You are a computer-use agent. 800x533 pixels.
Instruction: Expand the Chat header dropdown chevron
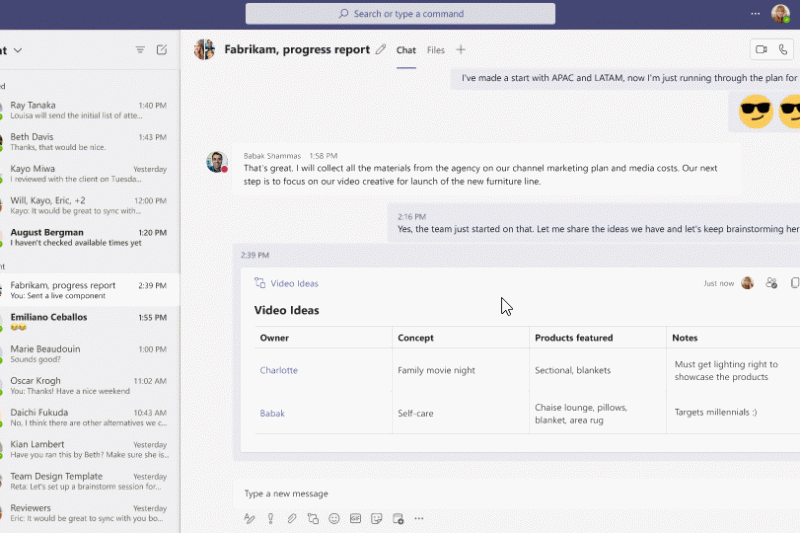point(18,50)
